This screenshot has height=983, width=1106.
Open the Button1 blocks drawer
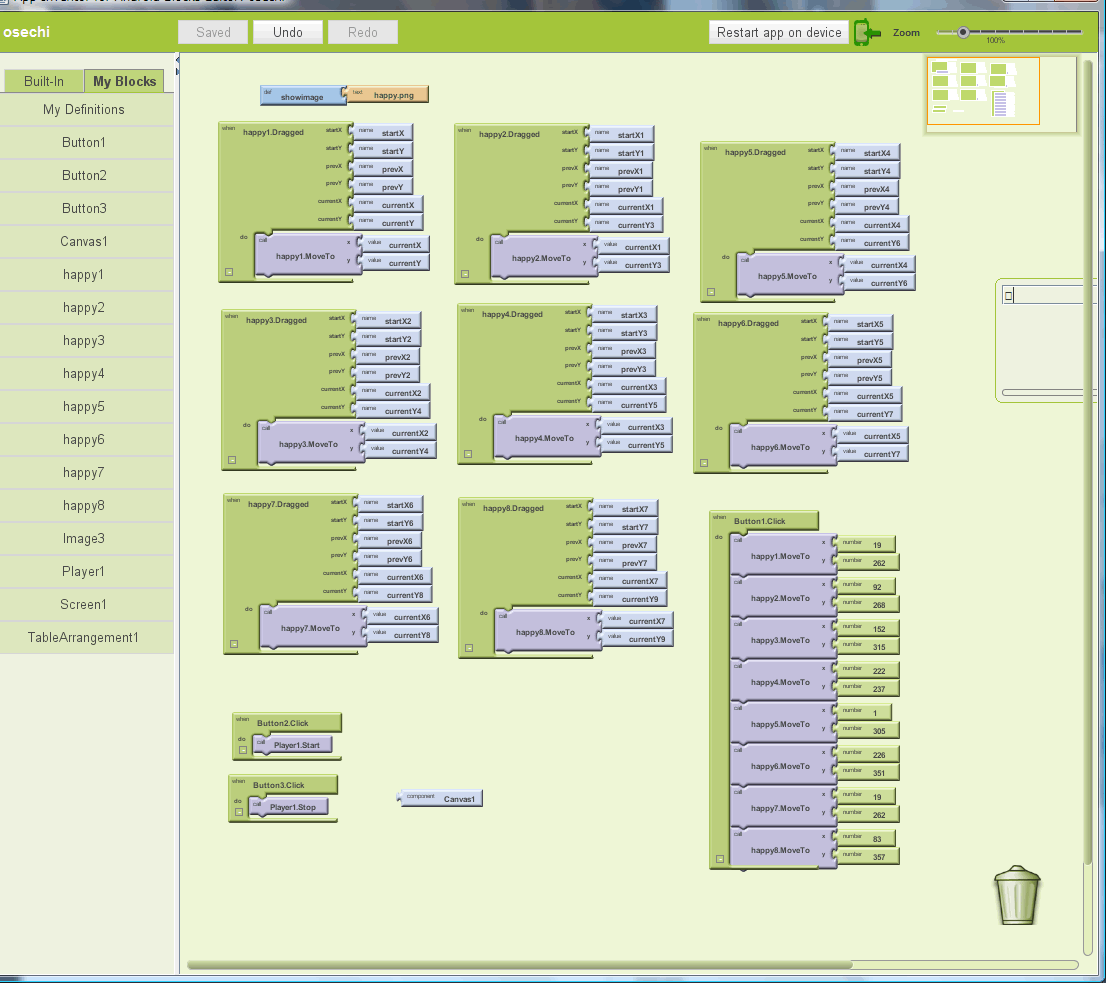click(84, 142)
